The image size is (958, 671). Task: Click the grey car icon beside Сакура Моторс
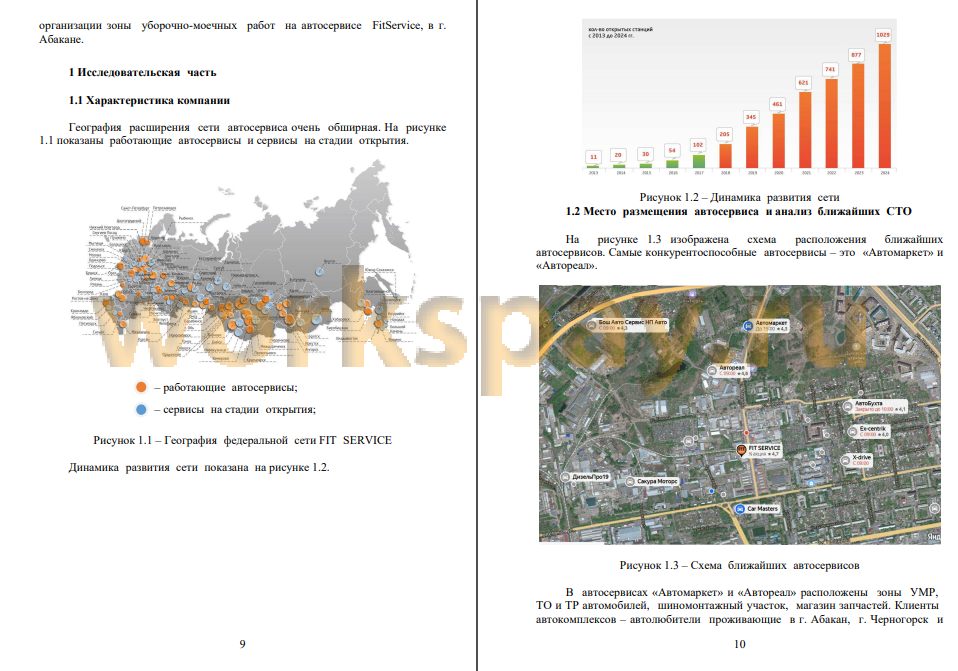coord(630,482)
